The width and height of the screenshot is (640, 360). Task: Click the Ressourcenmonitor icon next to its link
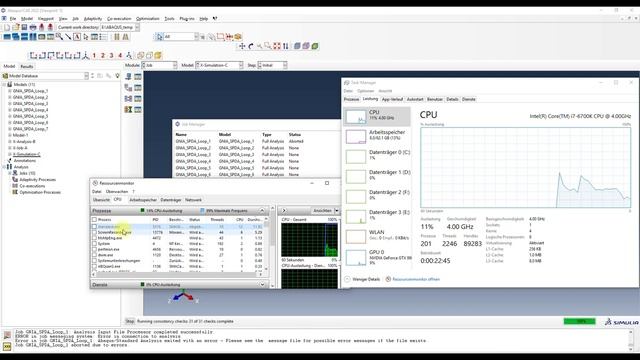(388, 279)
